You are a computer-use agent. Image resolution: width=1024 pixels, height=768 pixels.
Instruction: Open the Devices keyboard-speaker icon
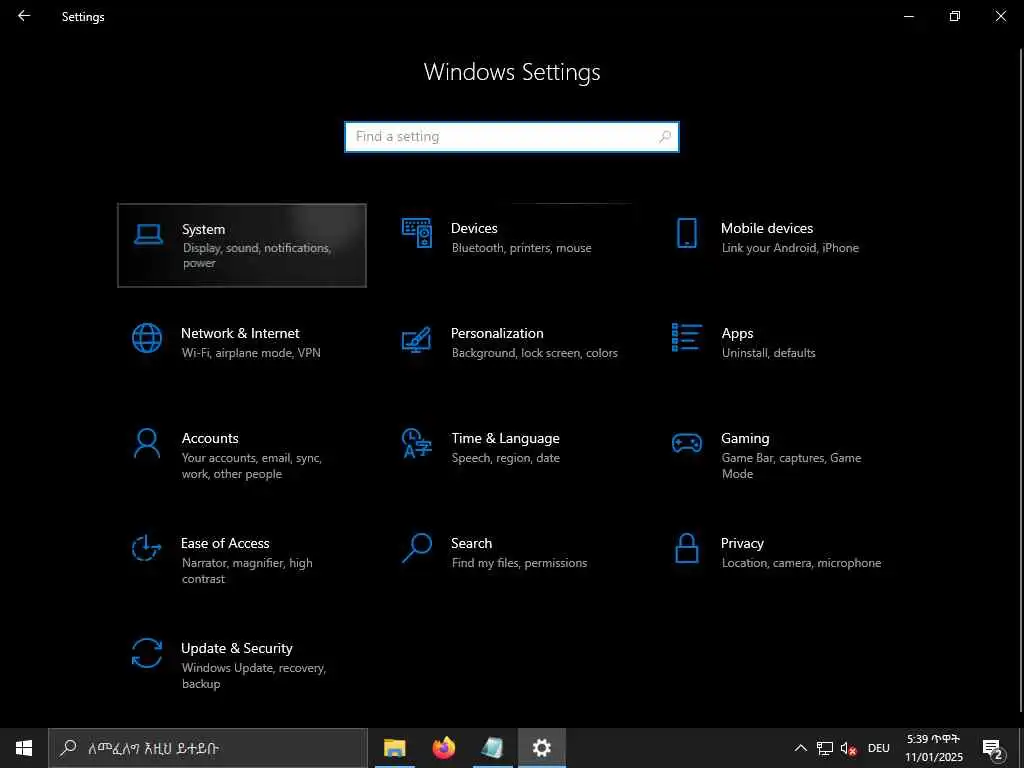point(417,233)
